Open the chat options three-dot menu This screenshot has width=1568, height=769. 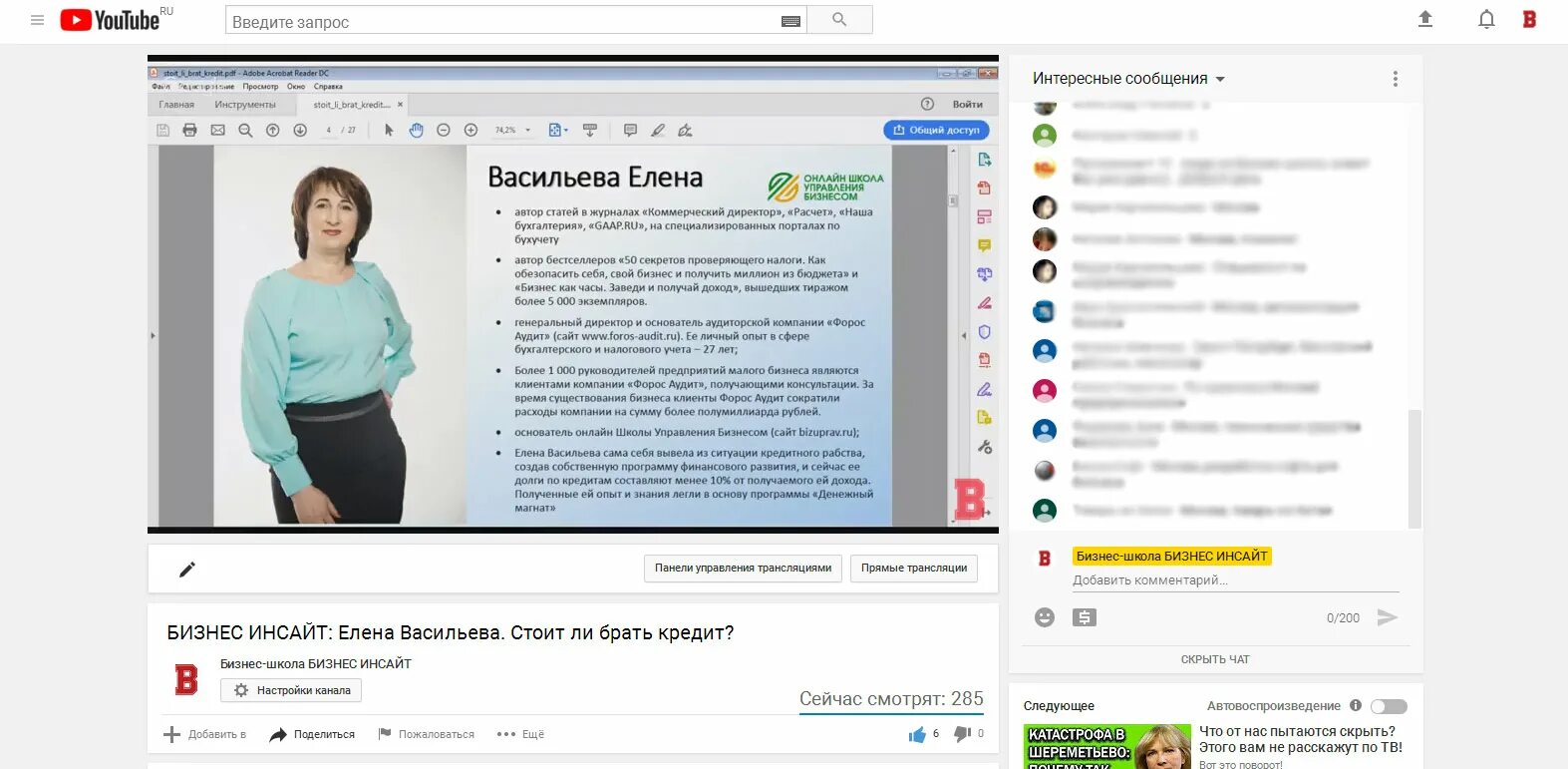click(1395, 79)
